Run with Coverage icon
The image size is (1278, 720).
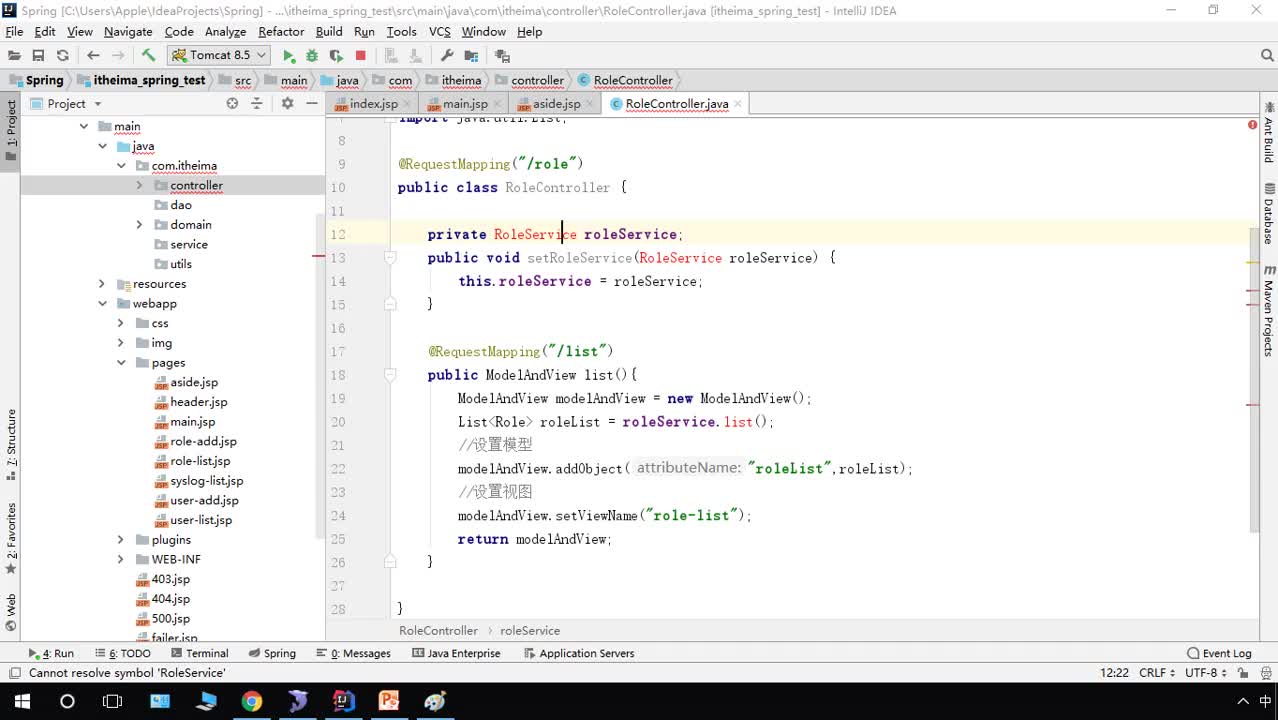point(336,56)
